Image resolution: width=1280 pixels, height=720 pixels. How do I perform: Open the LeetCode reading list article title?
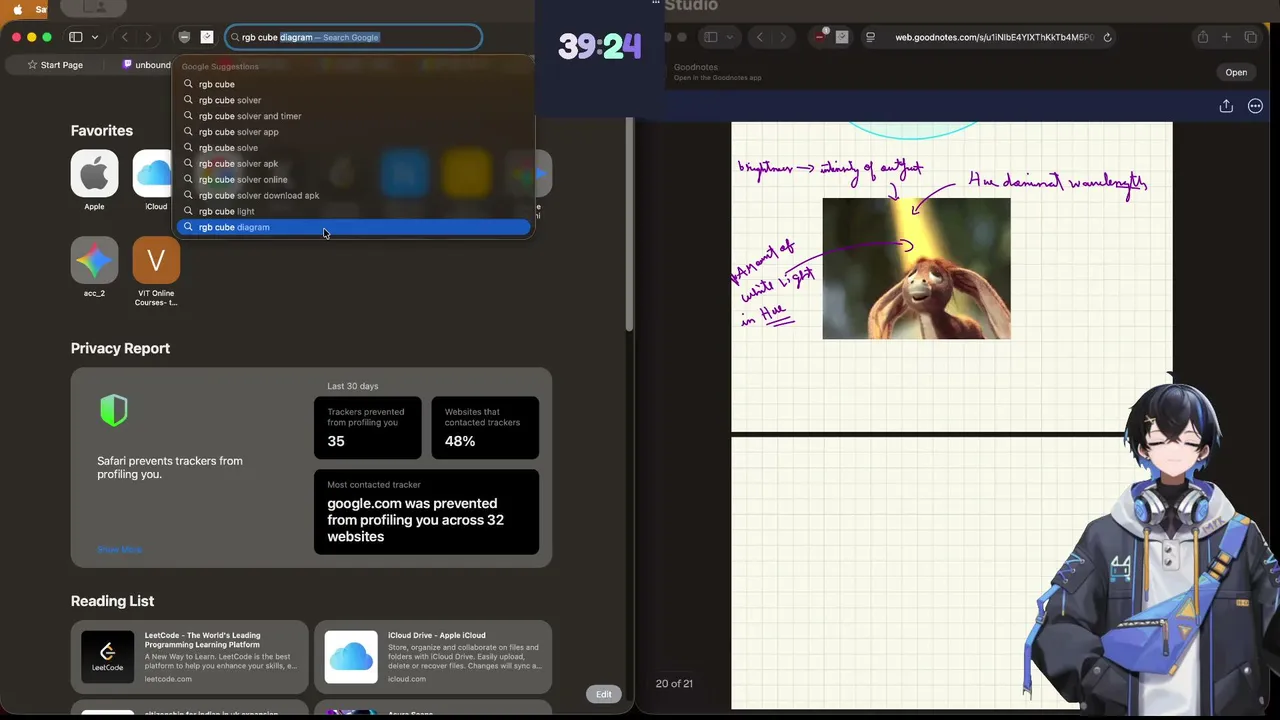(x=203, y=639)
